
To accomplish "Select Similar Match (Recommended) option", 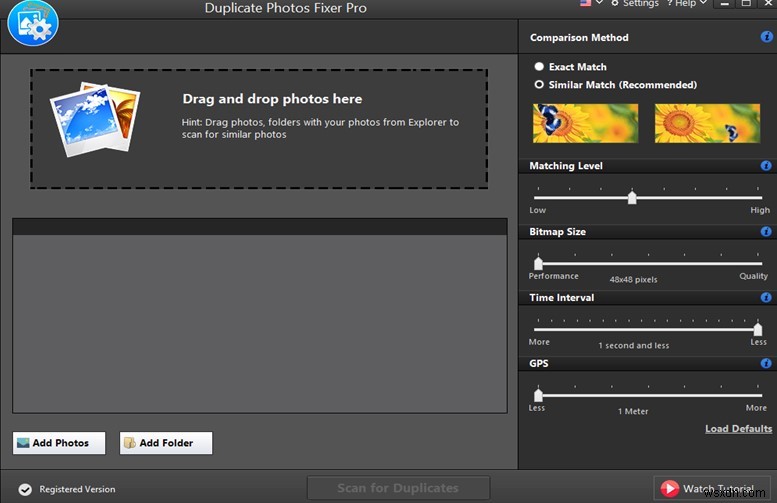I will click(x=616, y=85).
